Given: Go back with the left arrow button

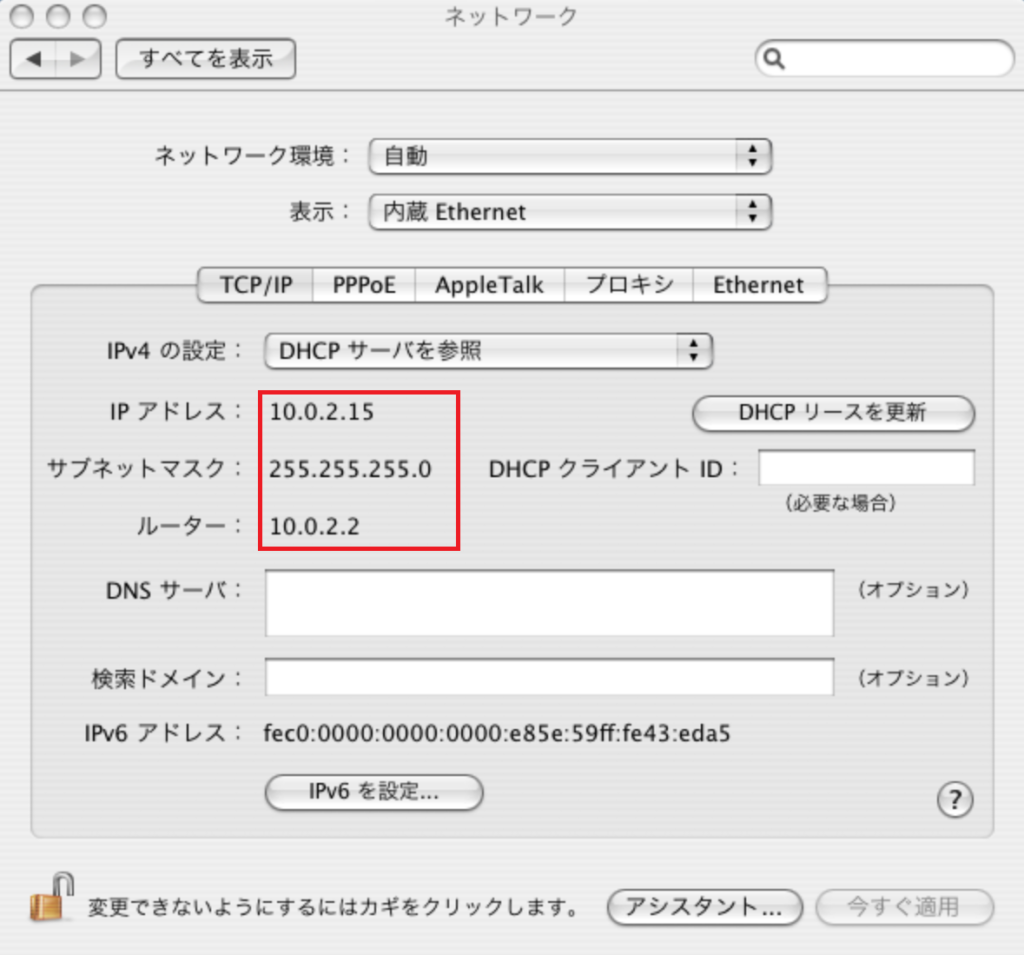Looking at the screenshot, I should coord(33,59).
